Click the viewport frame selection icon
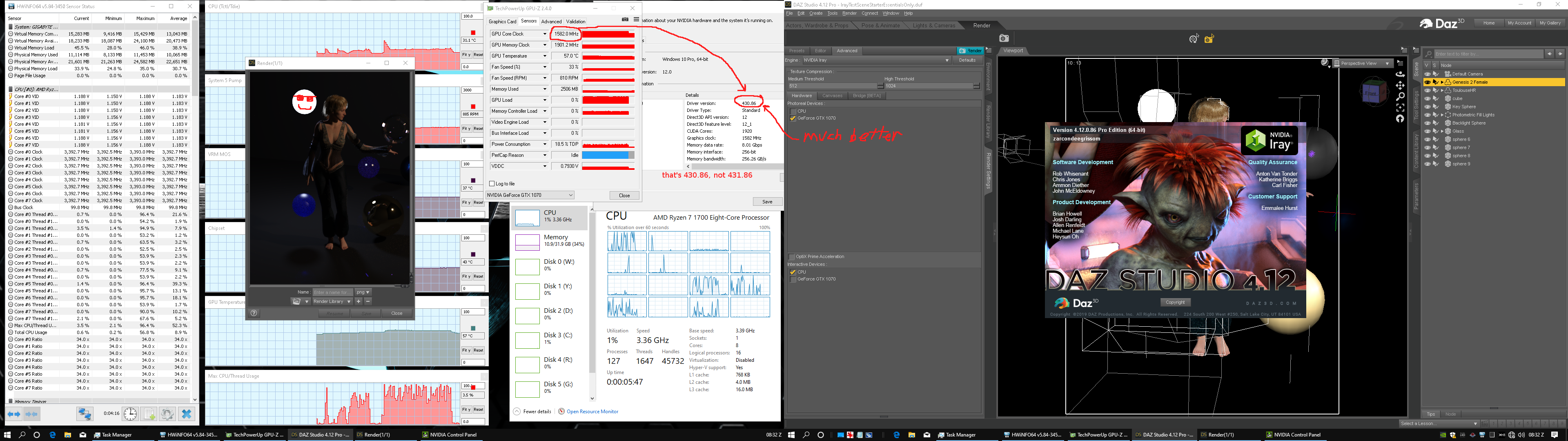This screenshot has height=441, width=1568. tap(1400, 107)
